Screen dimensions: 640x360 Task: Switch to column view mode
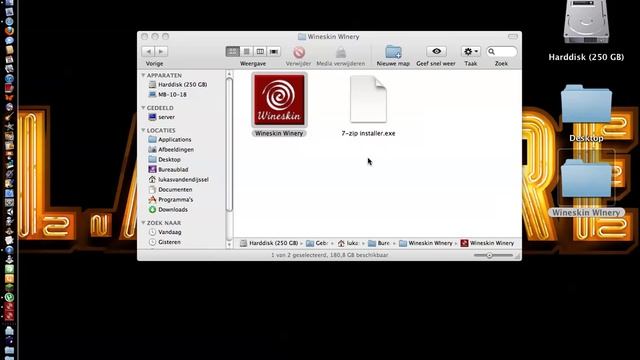(x=260, y=51)
